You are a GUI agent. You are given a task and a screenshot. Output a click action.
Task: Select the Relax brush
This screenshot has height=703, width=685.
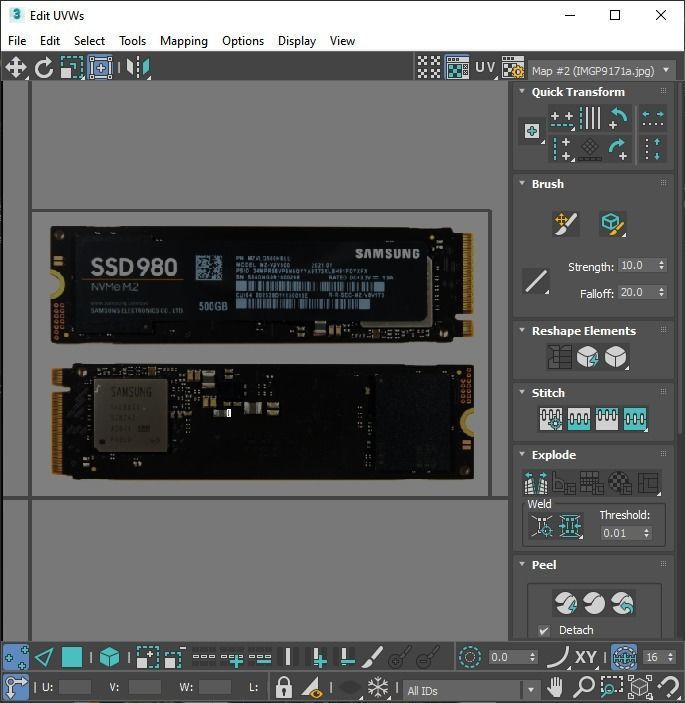point(612,224)
